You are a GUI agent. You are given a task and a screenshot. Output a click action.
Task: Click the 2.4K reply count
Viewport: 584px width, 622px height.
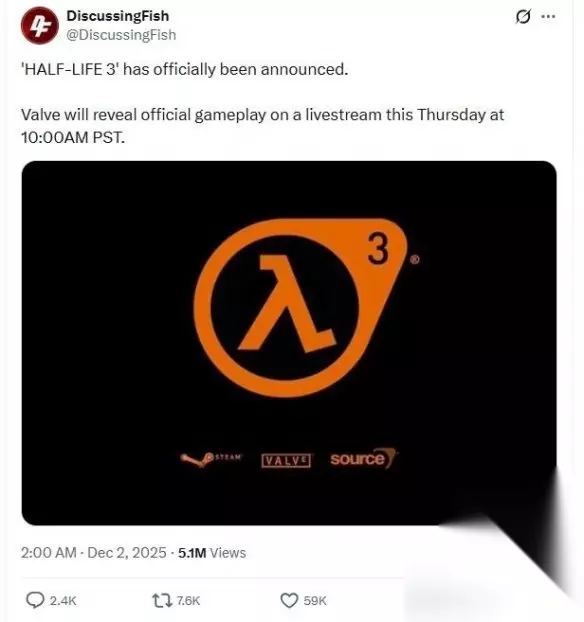point(63,601)
